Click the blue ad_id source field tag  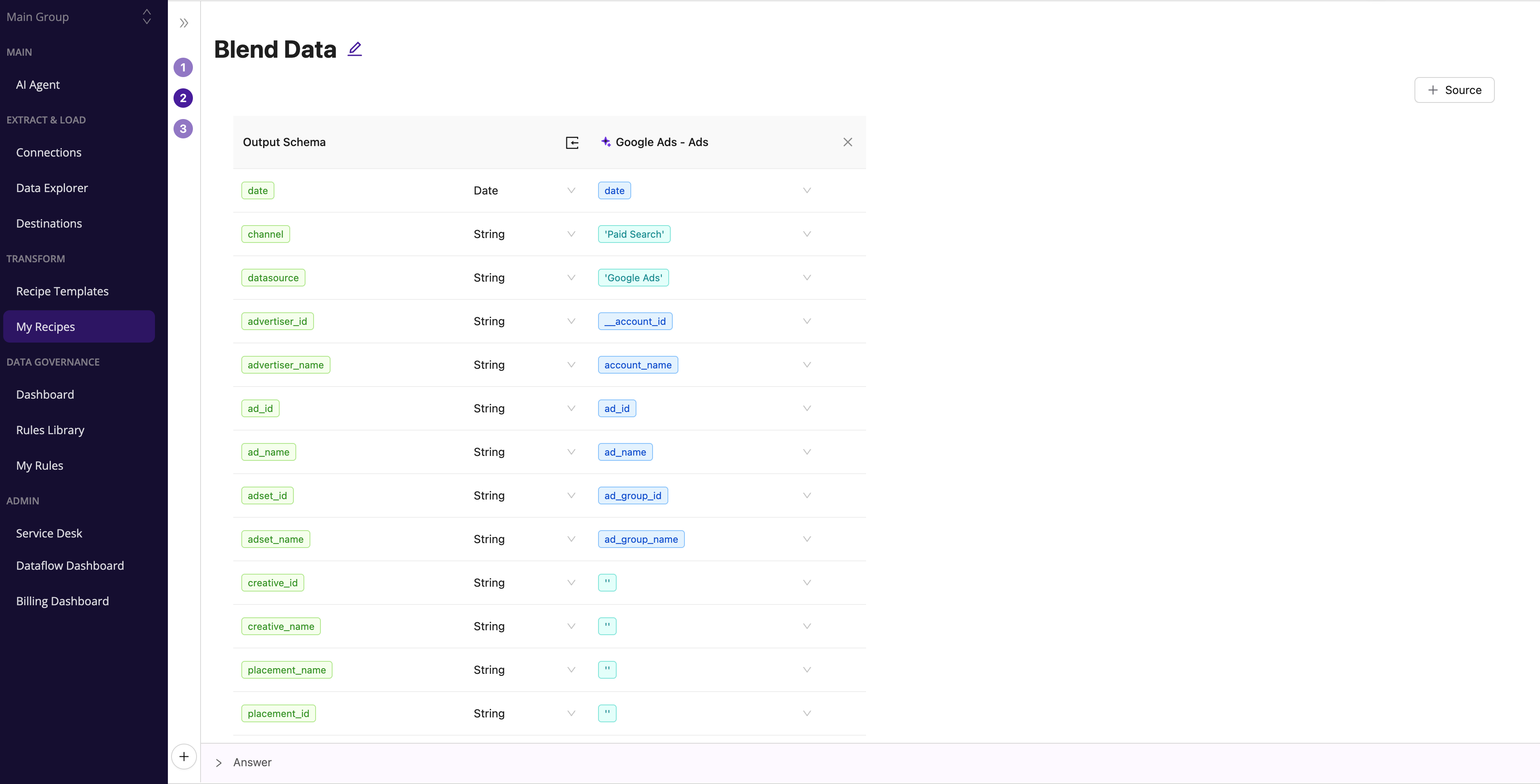(x=617, y=409)
